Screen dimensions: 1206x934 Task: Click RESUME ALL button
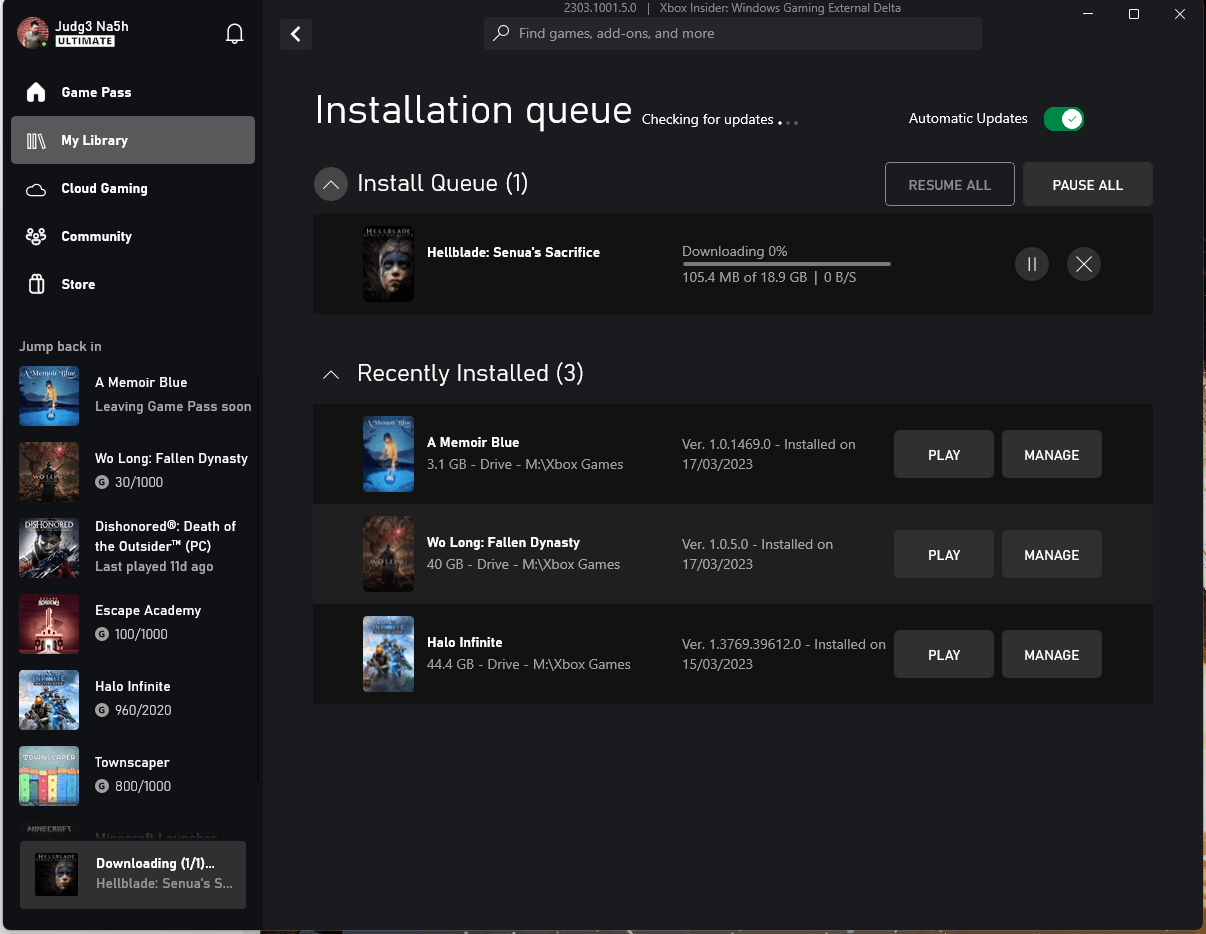(x=950, y=185)
